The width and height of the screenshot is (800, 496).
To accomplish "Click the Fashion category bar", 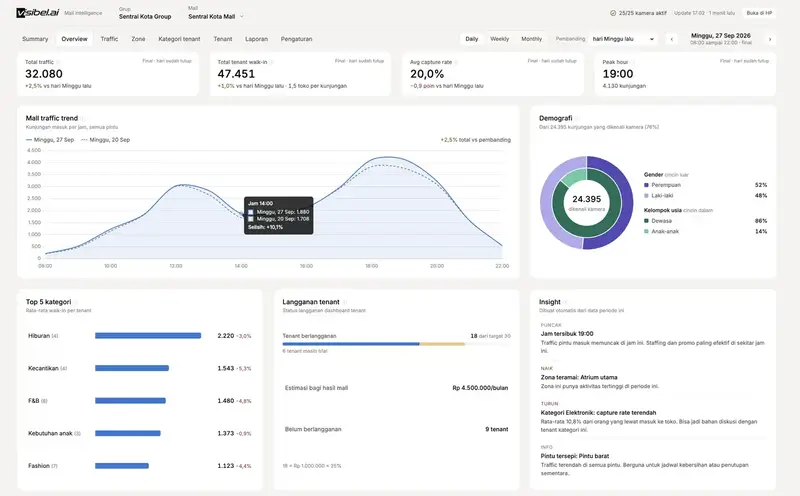I will coord(121,466).
